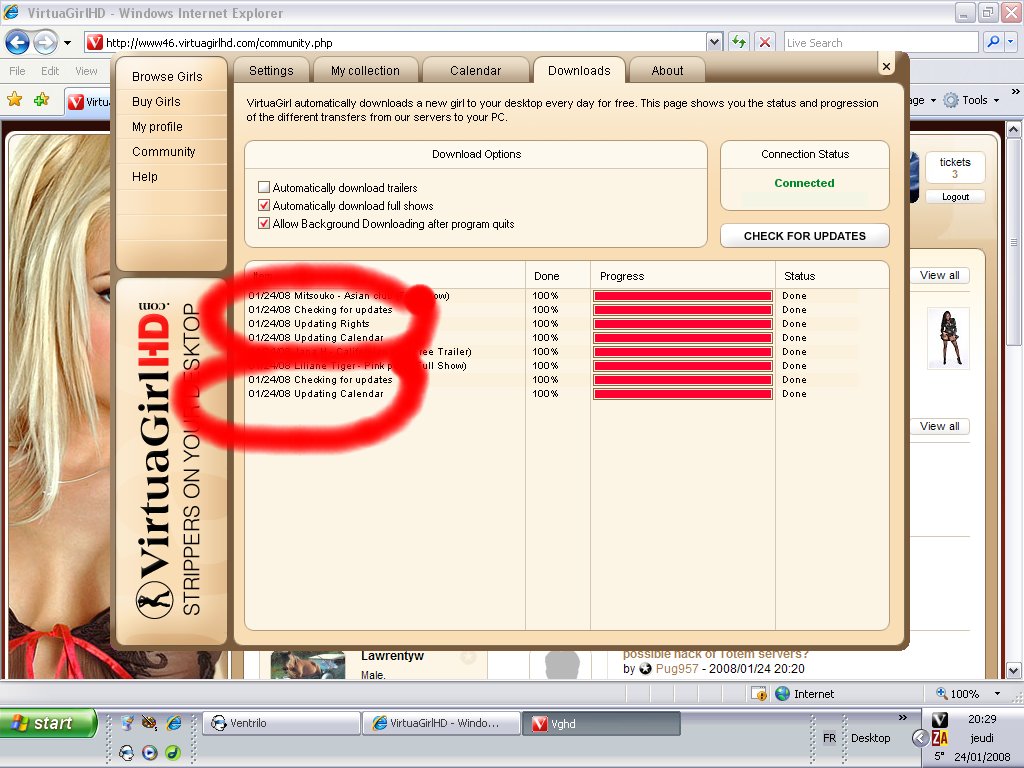Open the recent pages dropdown arrow
Image resolution: width=1024 pixels, height=768 pixels.
tap(67, 43)
